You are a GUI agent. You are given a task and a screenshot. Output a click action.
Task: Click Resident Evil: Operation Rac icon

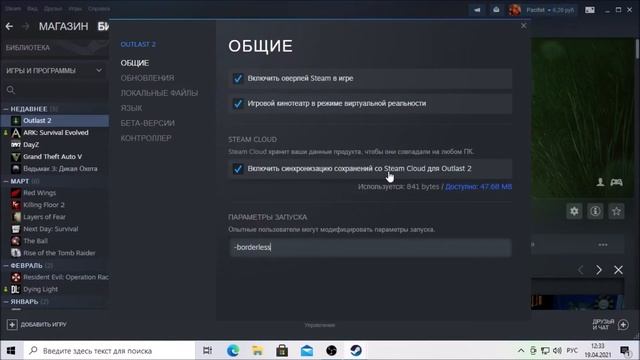(x=16, y=277)
